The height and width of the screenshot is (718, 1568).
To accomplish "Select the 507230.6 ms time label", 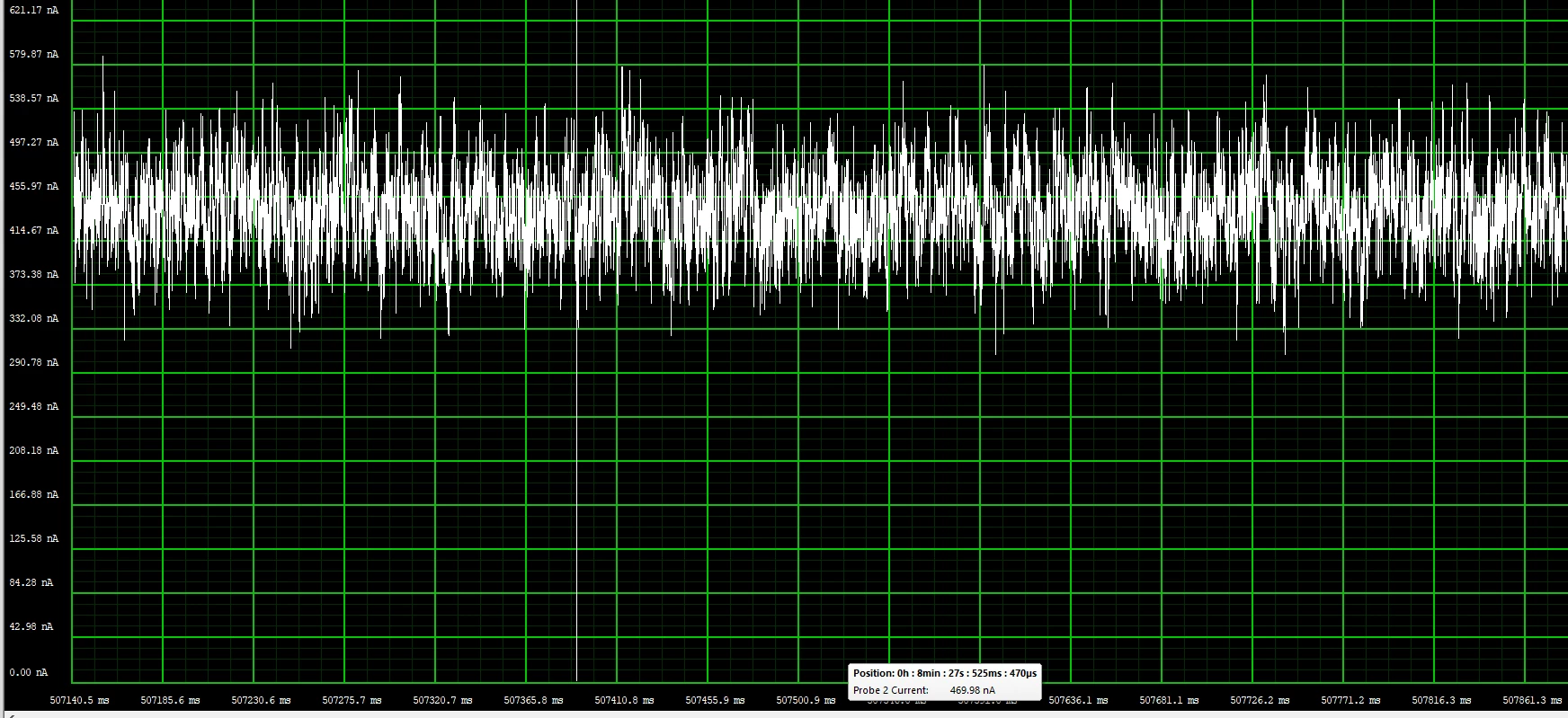I will coord(261,700).
